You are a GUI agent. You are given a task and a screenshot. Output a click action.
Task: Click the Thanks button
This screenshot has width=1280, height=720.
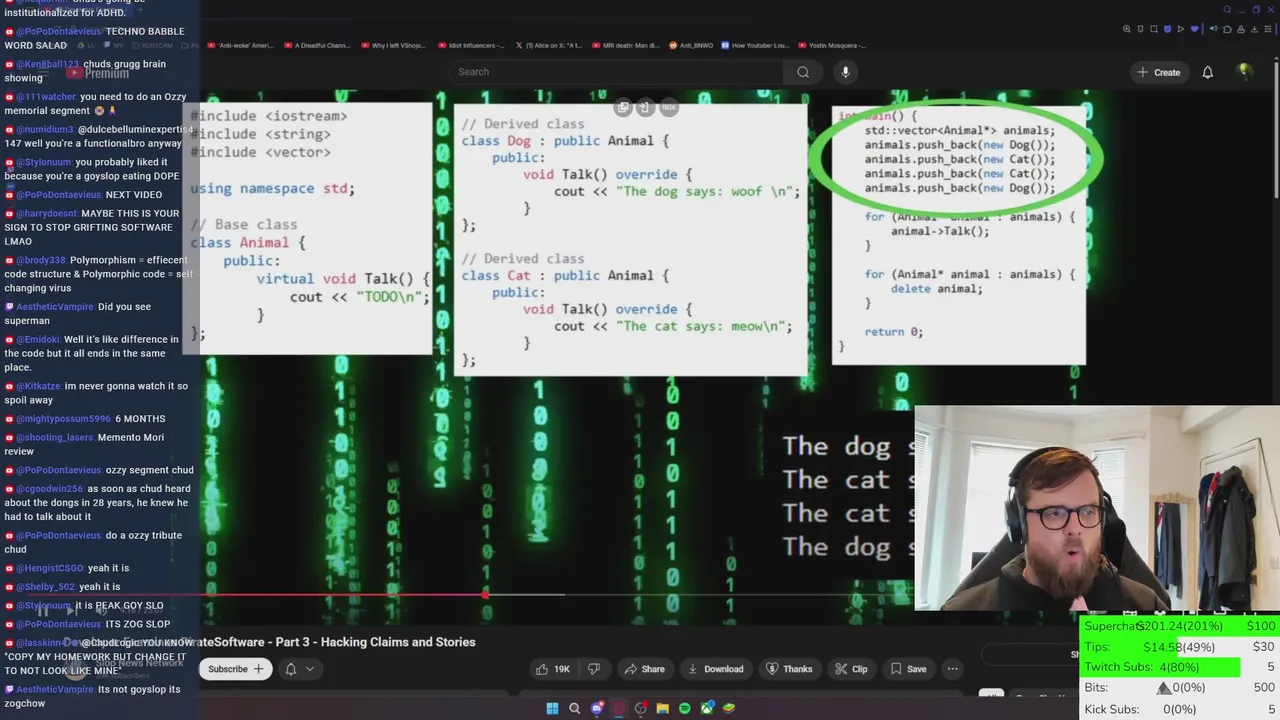pyautogui.click(x=788, y=669)
